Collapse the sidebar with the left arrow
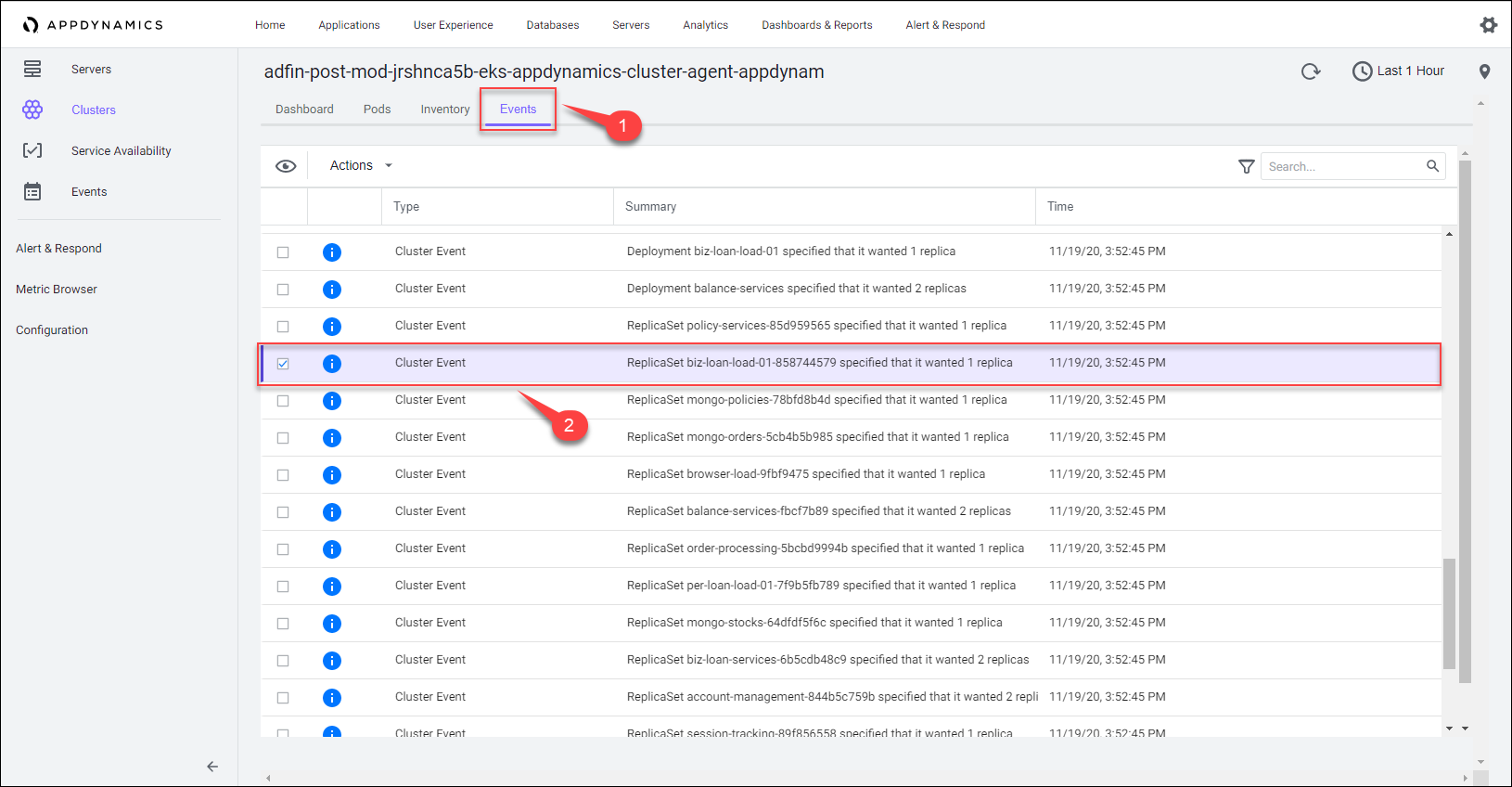Viewport: 1512px width, 787px height. tap(212, 767)
